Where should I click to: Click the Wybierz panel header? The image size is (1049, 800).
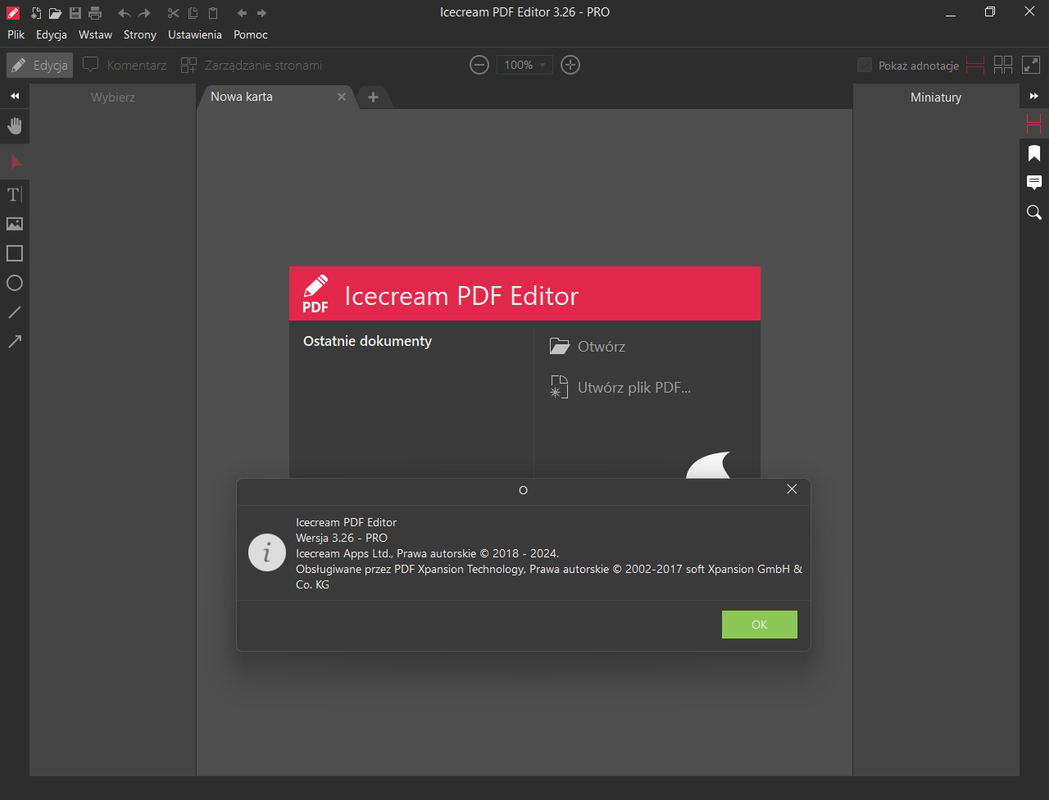pyautogui.click(x=112, y=97)
